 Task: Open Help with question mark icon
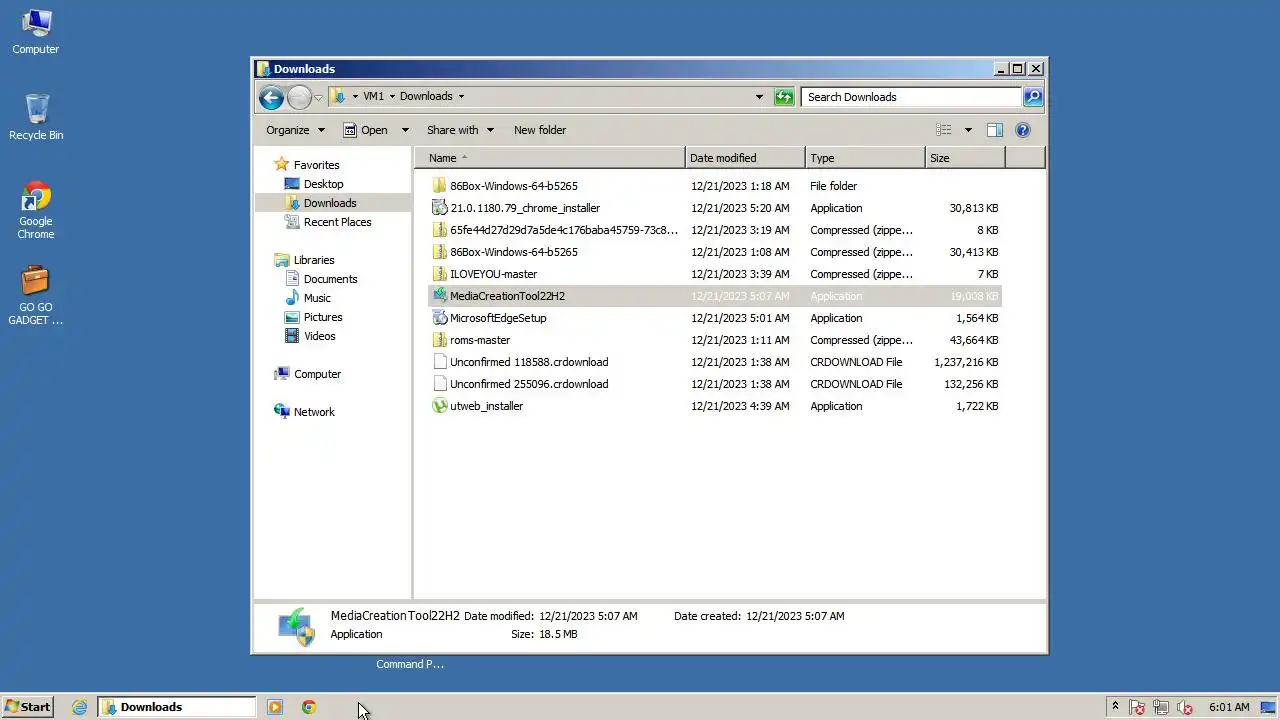click(x=1023, y=130)
